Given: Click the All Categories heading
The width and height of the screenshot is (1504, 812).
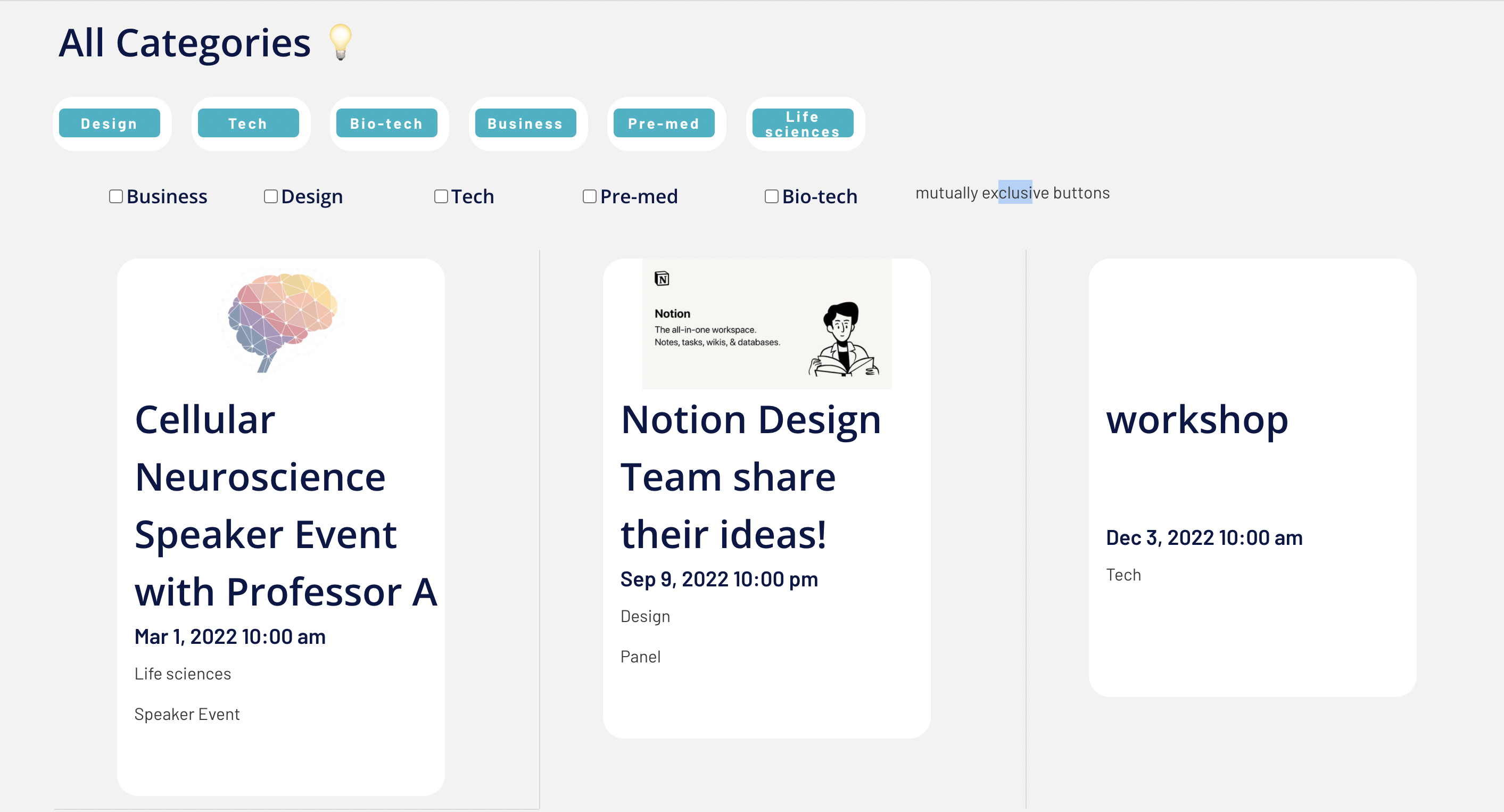Looking at the screenshot, I should 185,43.
